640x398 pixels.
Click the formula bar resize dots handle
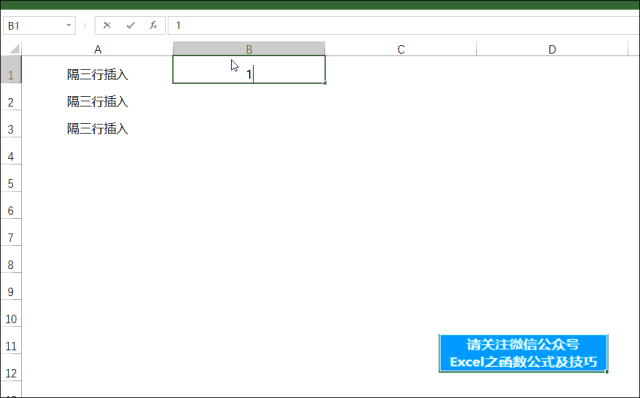coord(85,25)
